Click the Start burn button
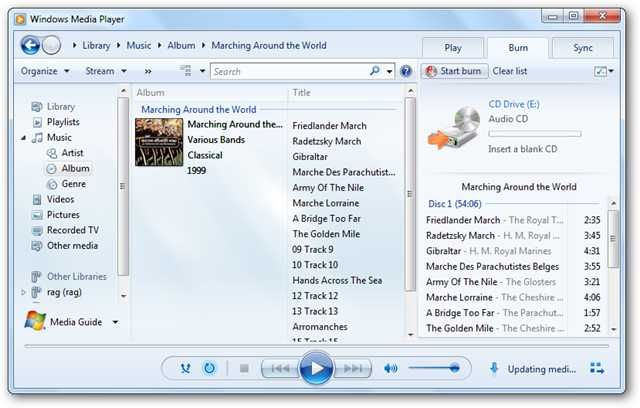 [x=454, y=71]
